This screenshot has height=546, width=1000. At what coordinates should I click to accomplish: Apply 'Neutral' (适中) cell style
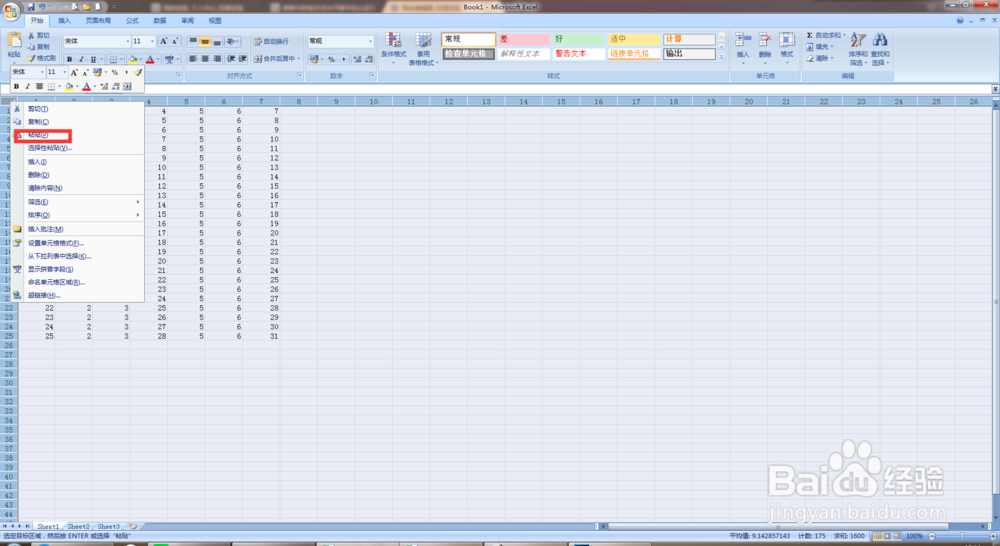(634, 39)
